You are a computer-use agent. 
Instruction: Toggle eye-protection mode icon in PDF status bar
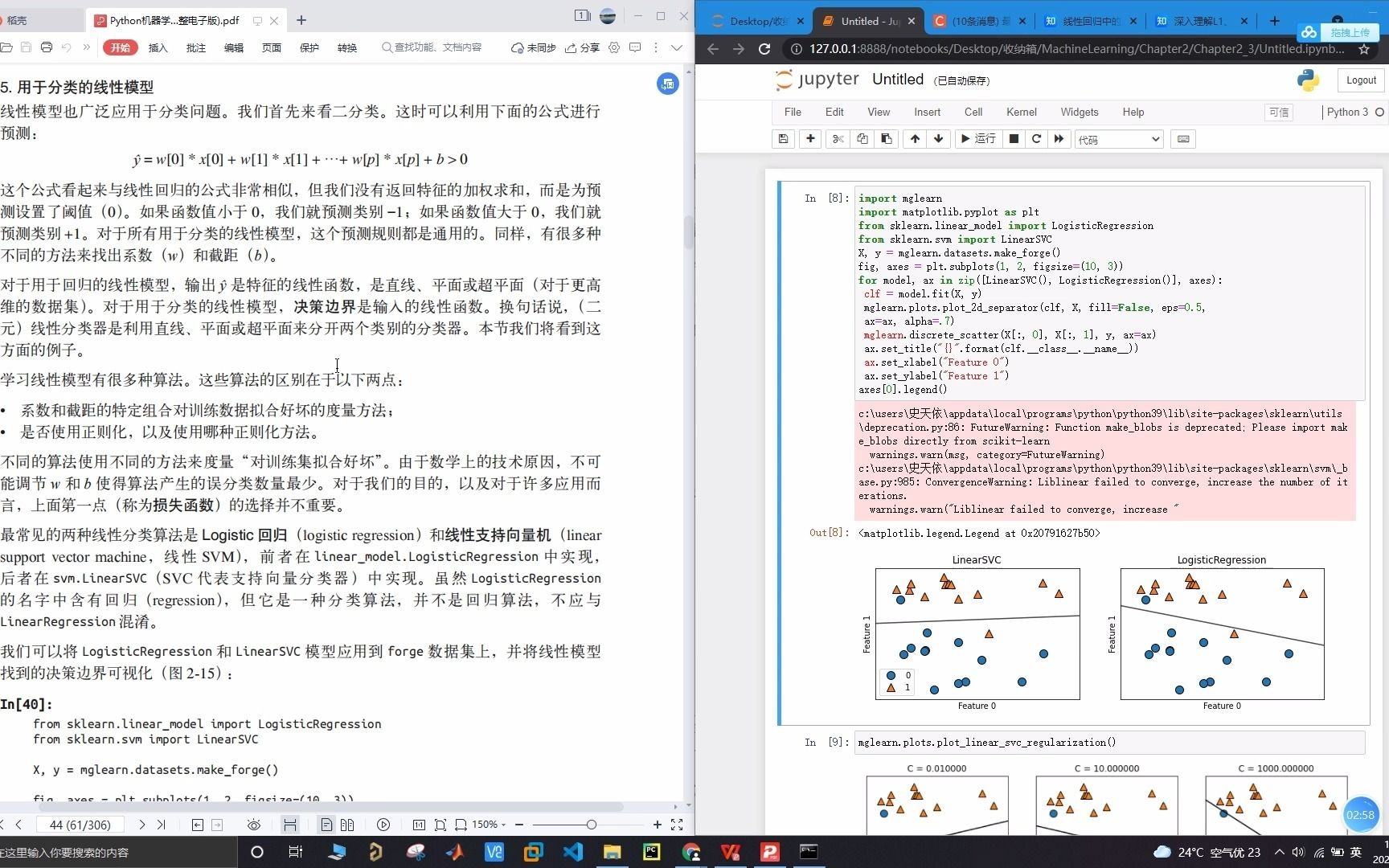coord(254,825)
